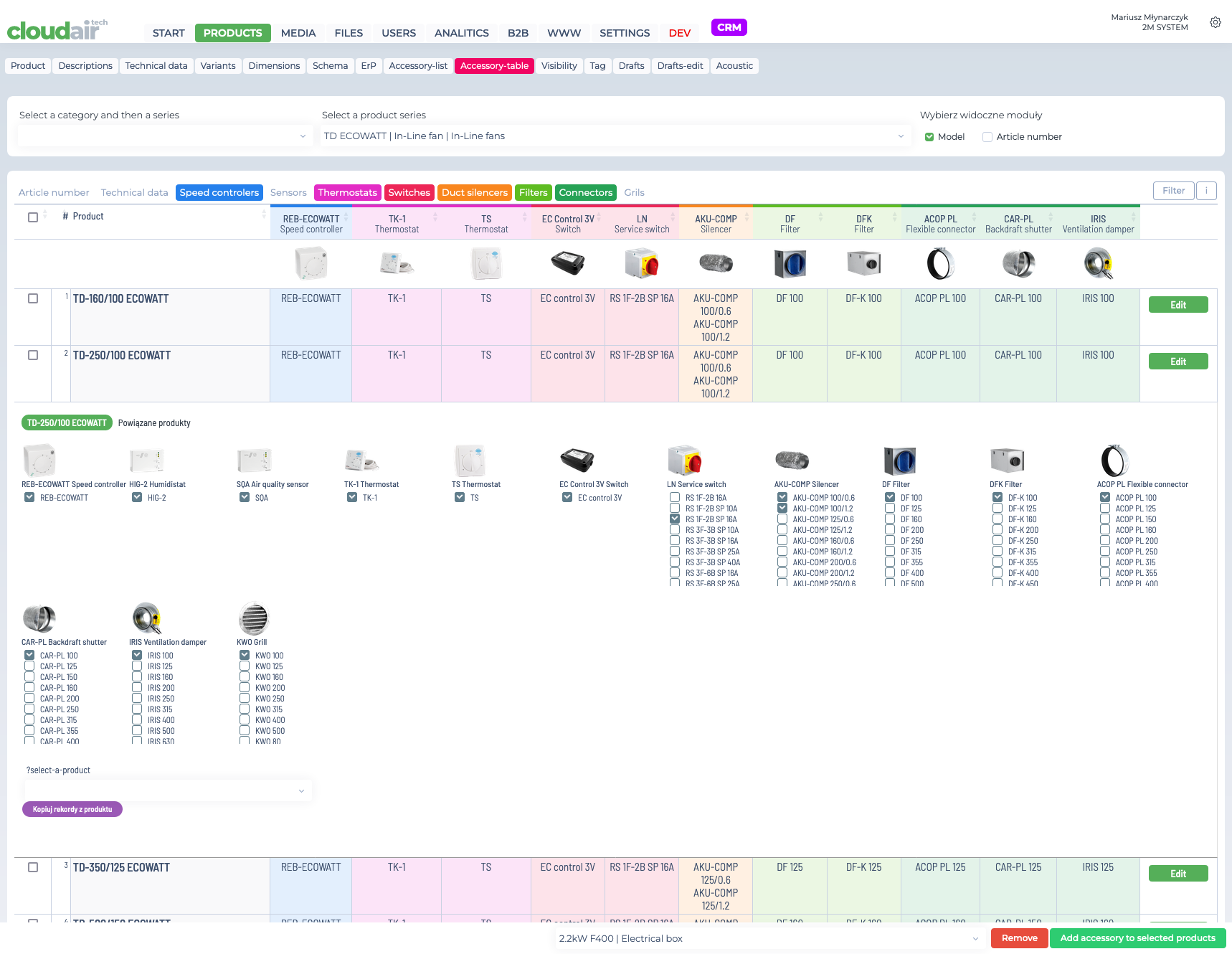Go to the MEDIA menu
Image resolution: width=1232 pixels, height=954 pixels.
(x=298, y=33)
